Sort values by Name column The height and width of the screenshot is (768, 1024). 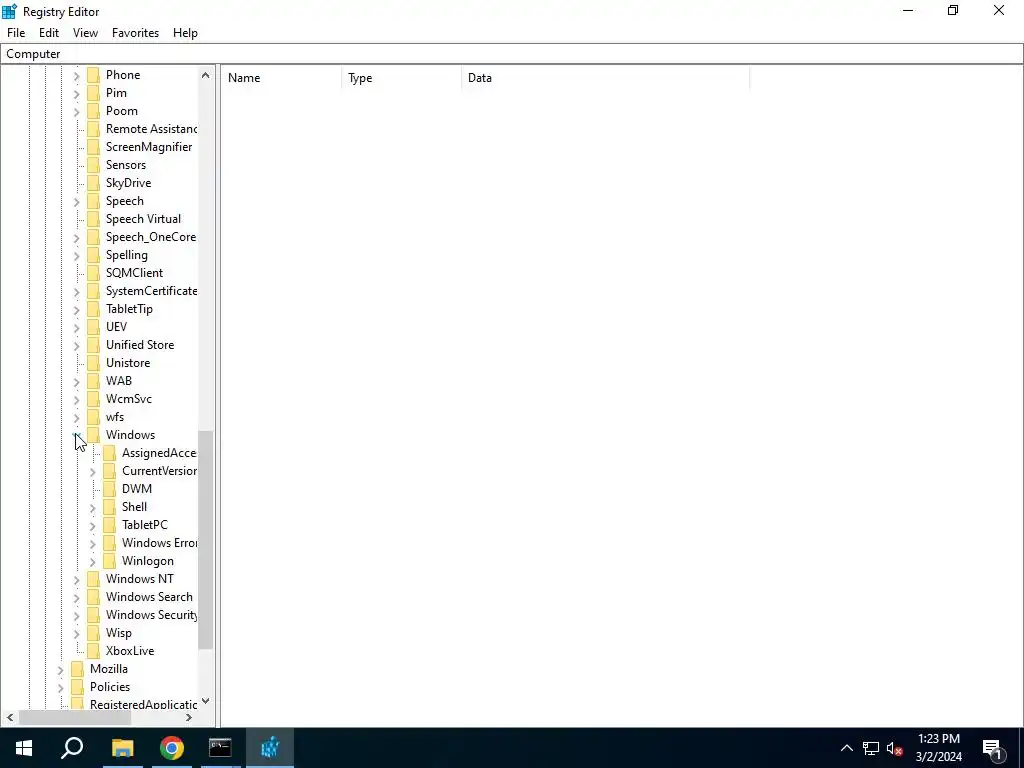tap(281, 78)
